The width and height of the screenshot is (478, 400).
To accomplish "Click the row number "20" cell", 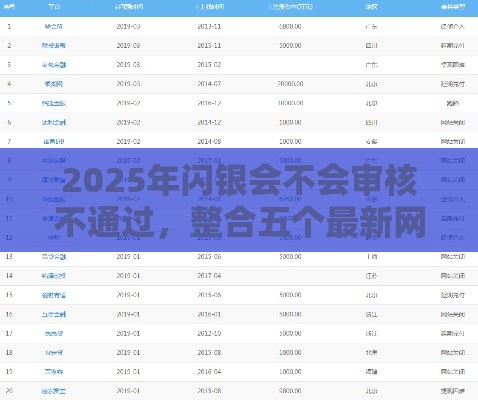I will 9,391.
